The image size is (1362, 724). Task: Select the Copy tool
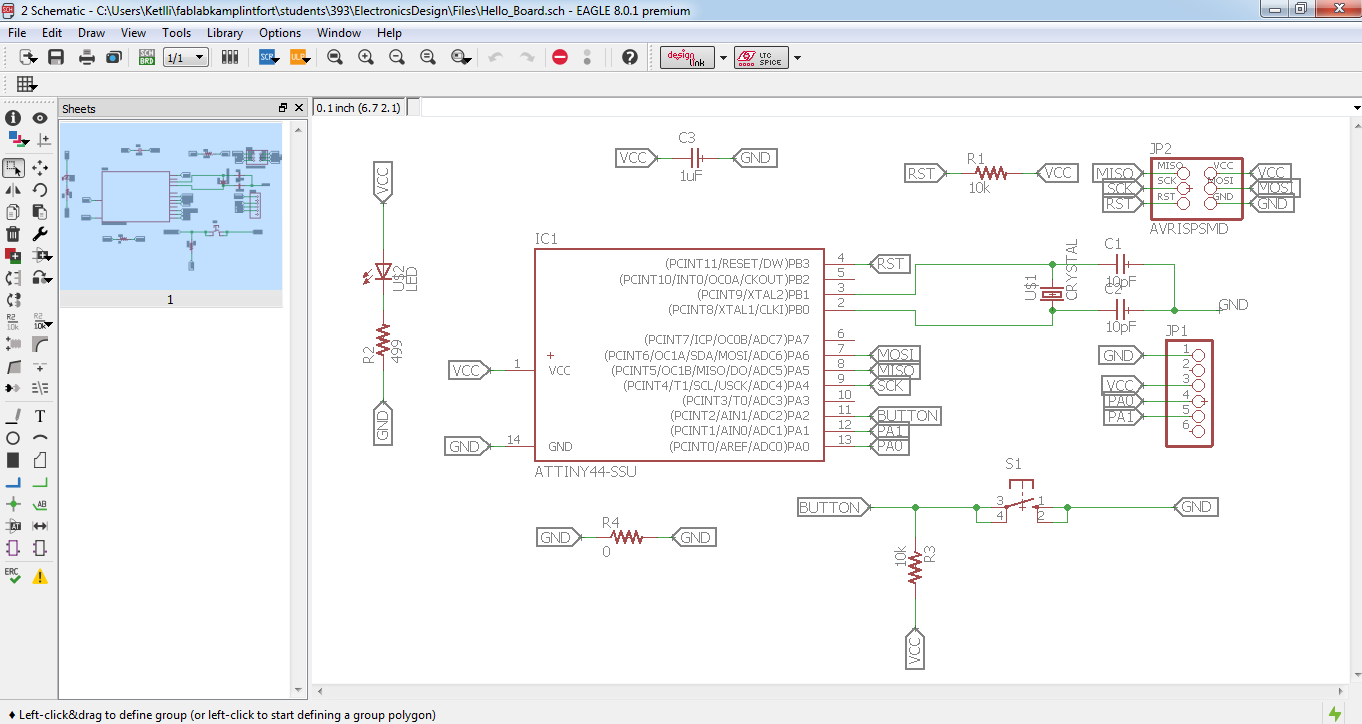tap(13, 211)
